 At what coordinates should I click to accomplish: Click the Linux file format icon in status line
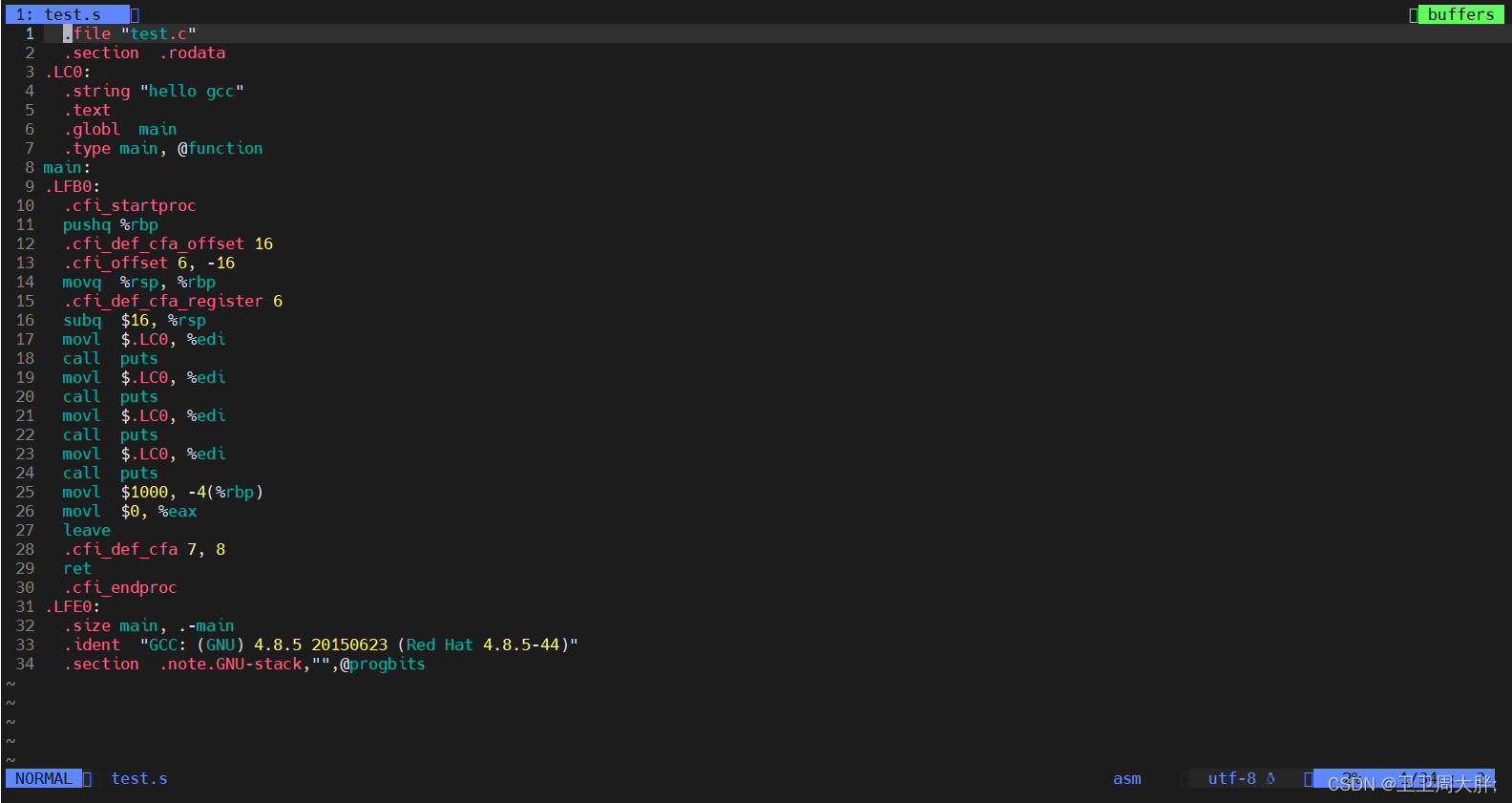1270,778
